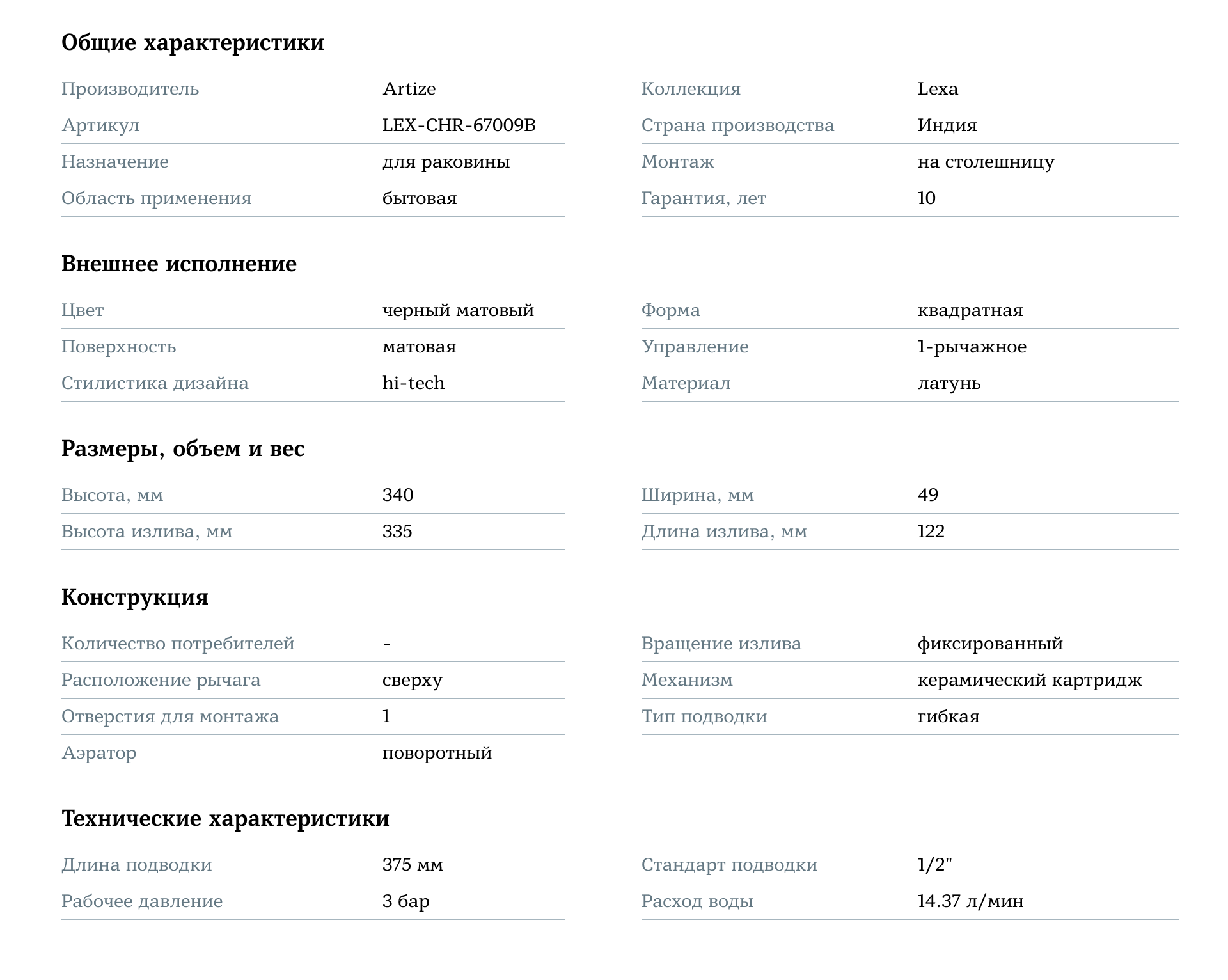Screen dimensions: 1228x980
Task: Click the Длина излива, мм label
Action: pos(724,532)
